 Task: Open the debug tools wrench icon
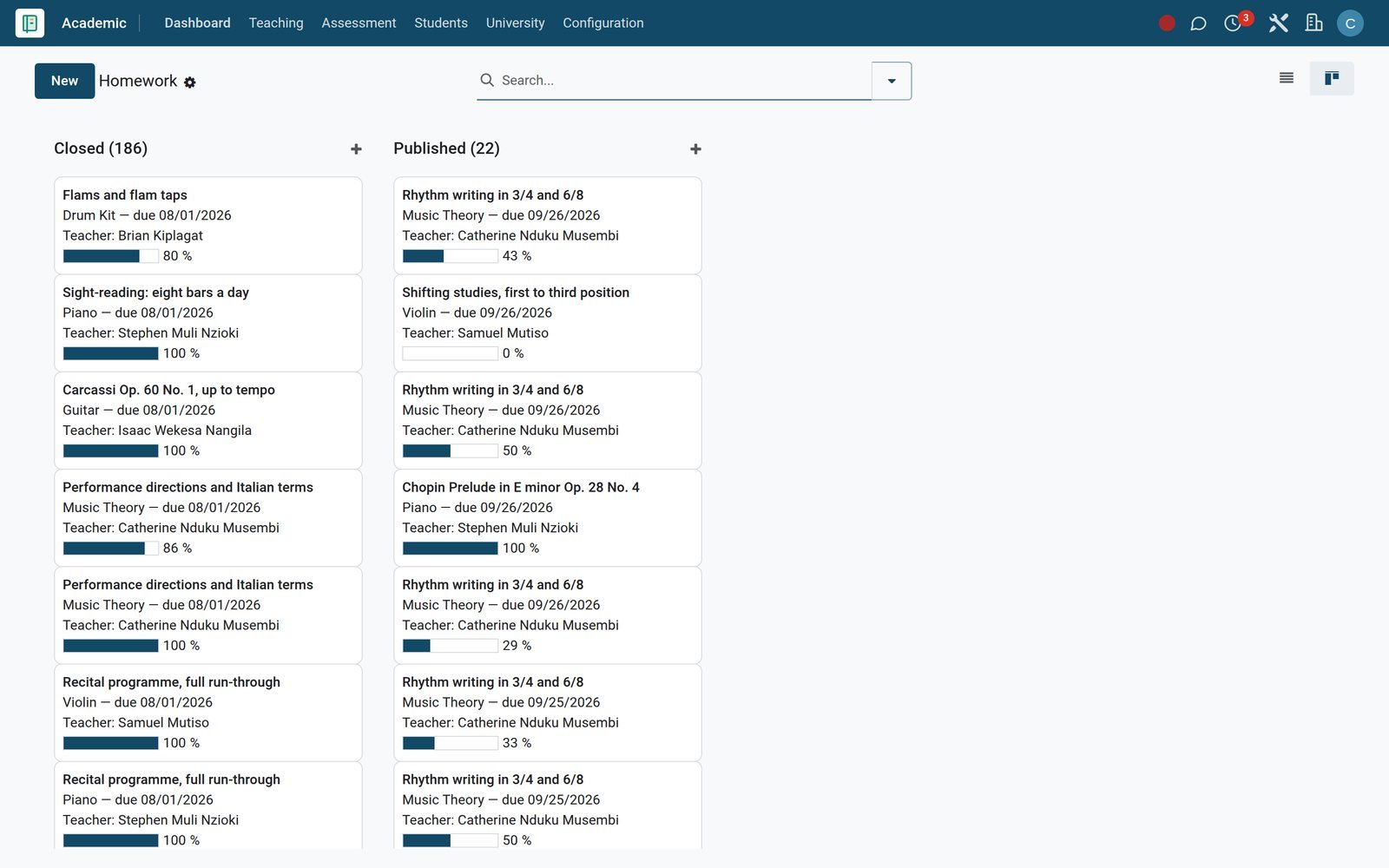tap(1278, 23)
